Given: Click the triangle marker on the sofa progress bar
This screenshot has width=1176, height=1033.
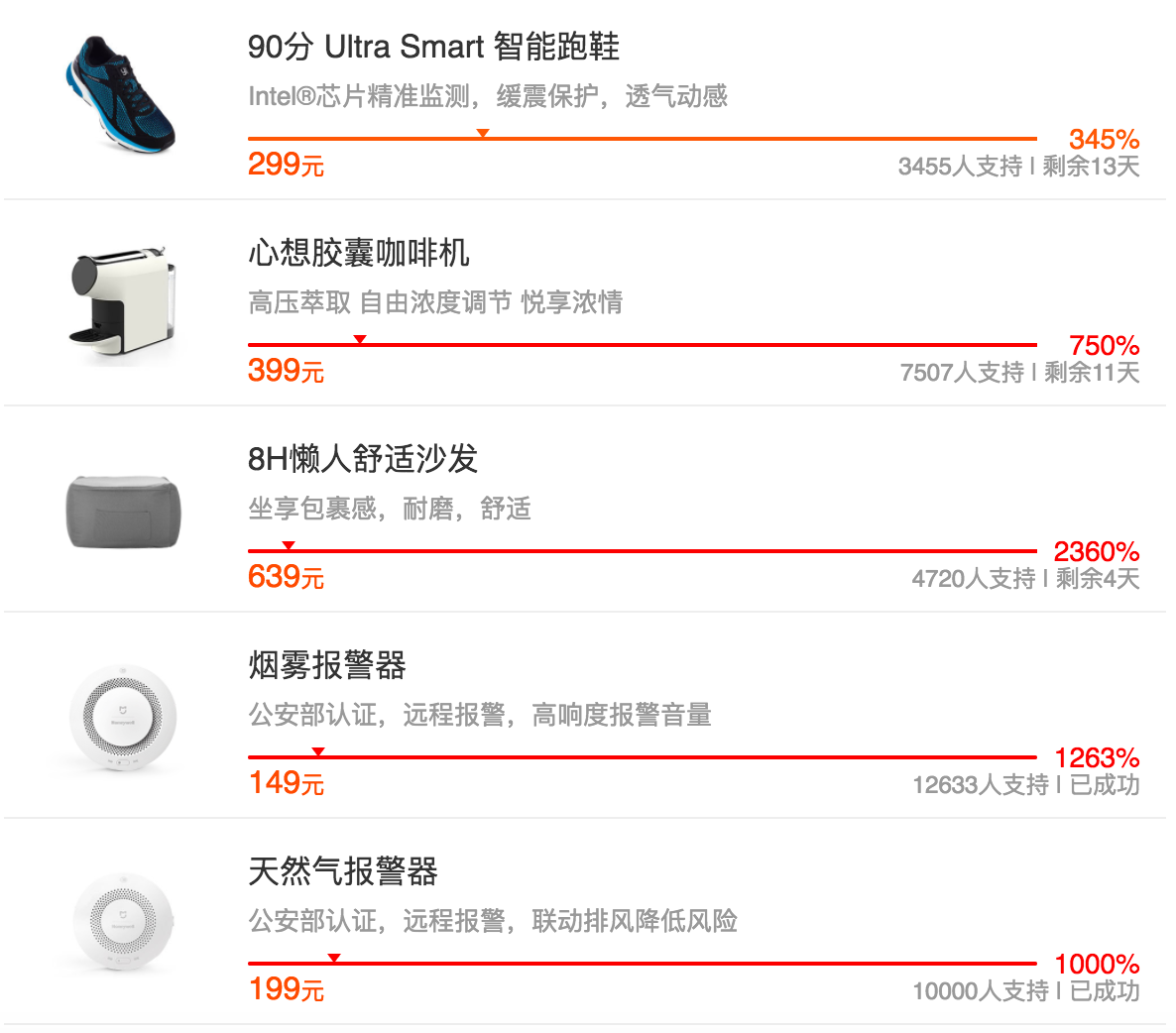Looking at the screenshot, I should (289, 545).
